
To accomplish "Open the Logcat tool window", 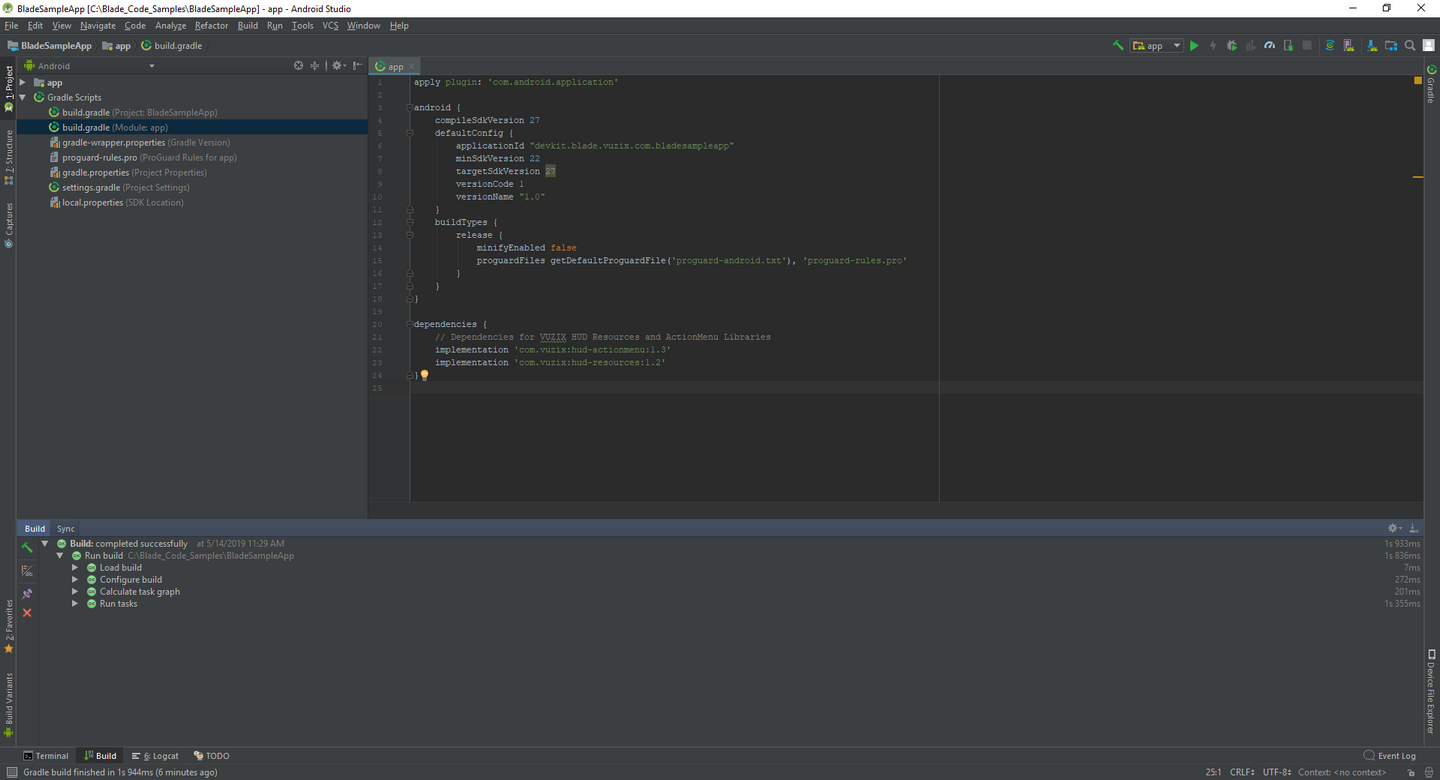I will tap(155, 756).
